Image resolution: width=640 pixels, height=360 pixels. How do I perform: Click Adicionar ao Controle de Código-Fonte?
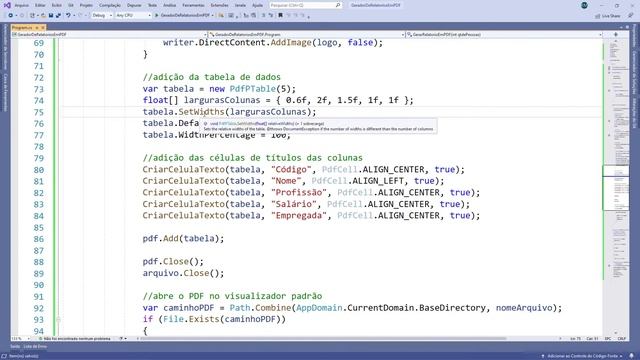(x=582, y=356)
